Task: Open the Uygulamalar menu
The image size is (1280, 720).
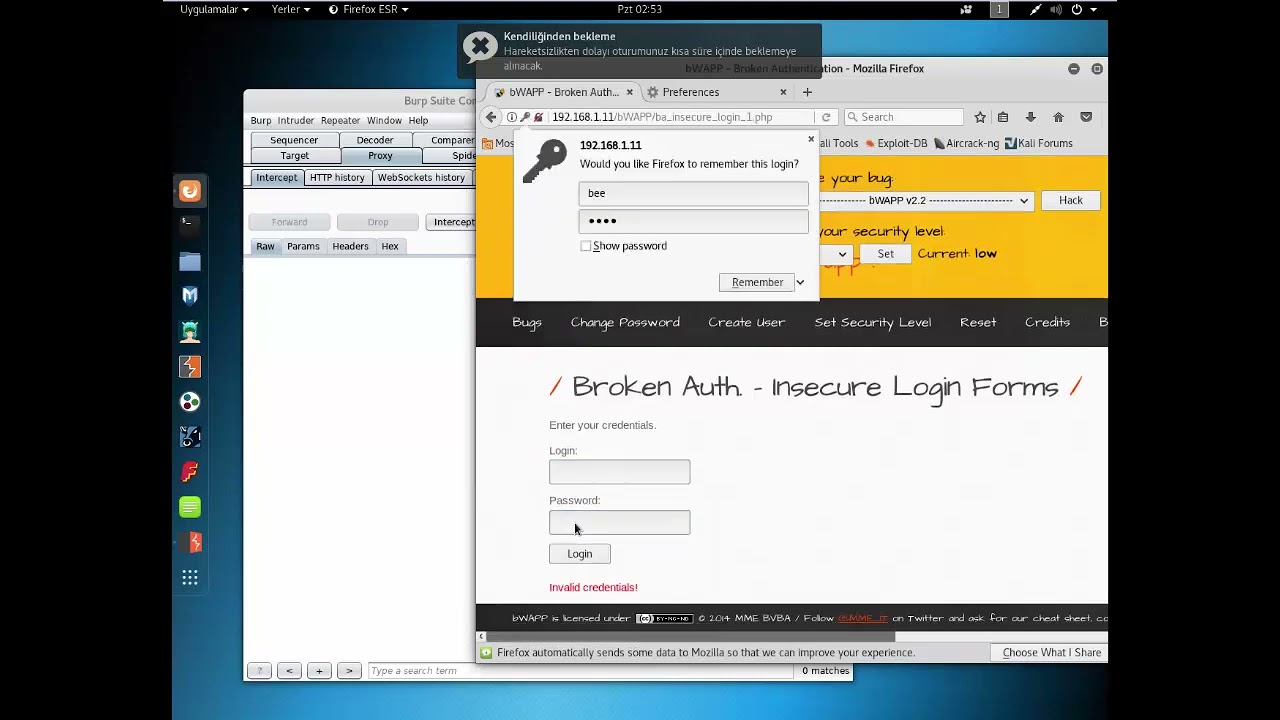Action: (x=214, y=9)
